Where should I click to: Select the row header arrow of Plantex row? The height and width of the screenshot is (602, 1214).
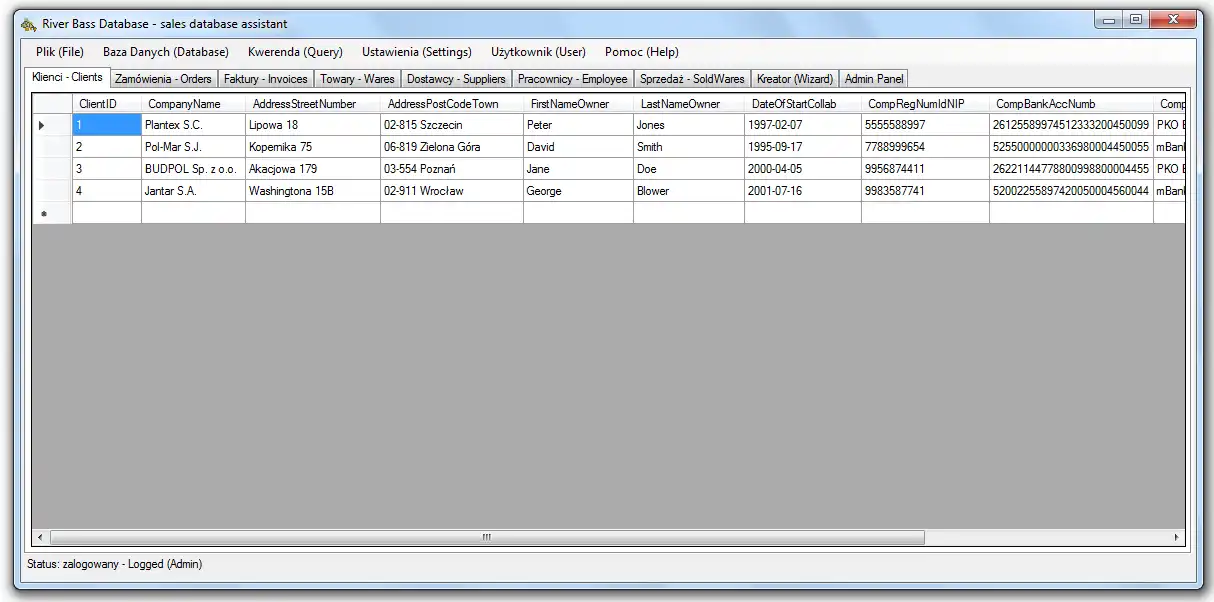(52, 125)
